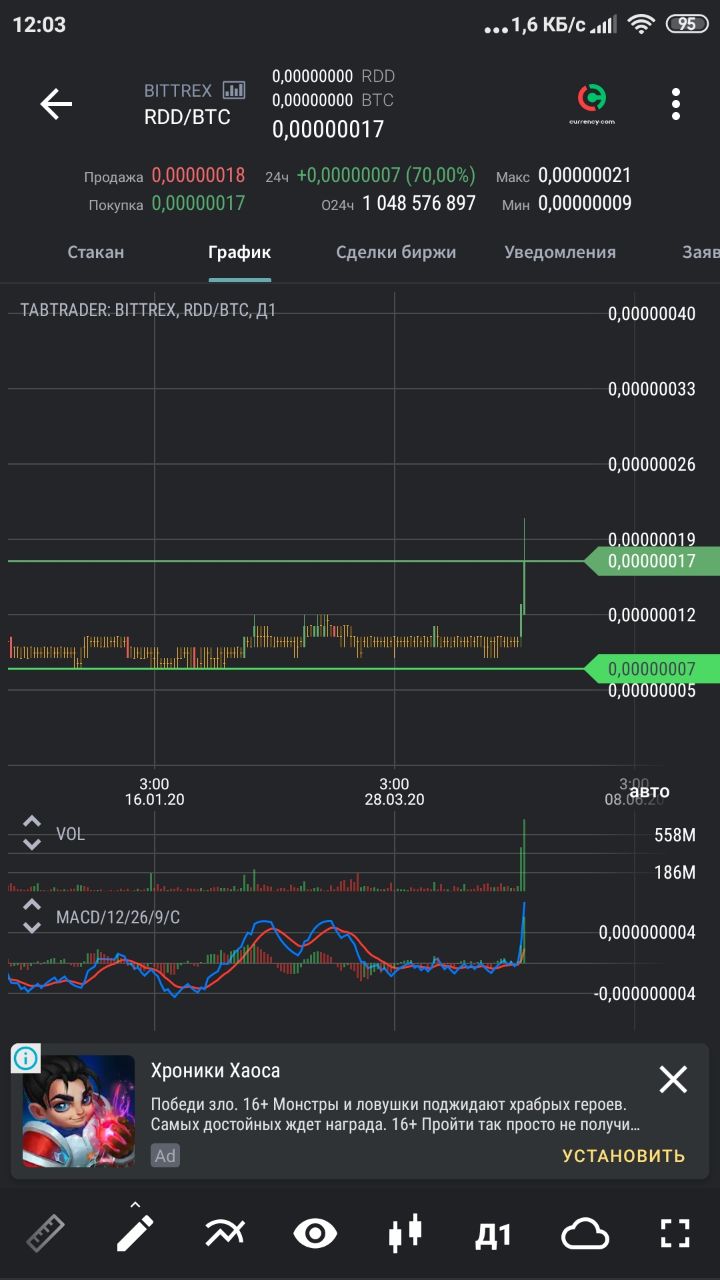Switch to the Стакан tab
This screenshot has height=1280, width=720.
pos(96,252)
